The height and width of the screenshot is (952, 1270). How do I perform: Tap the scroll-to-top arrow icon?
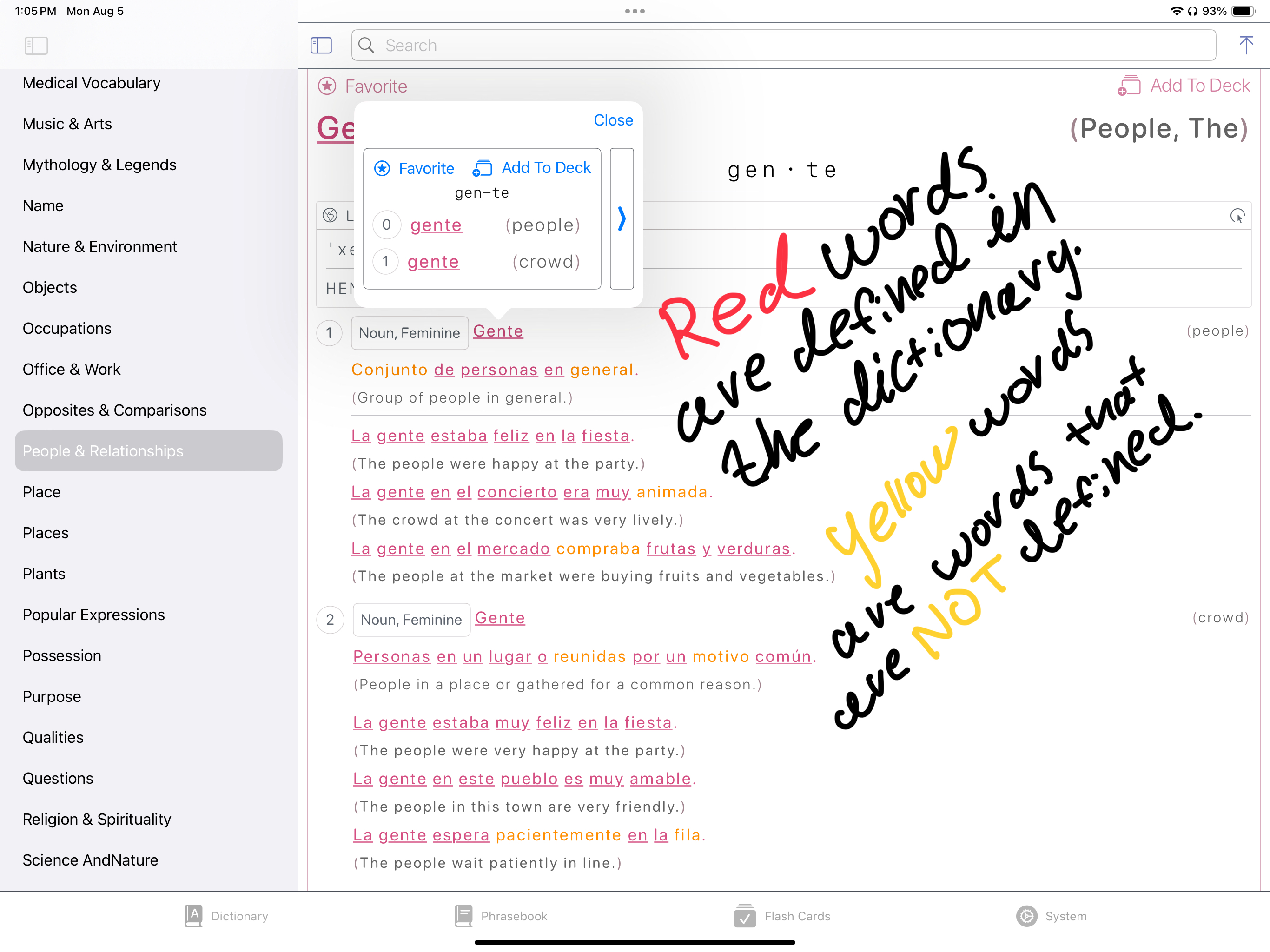1245,45
